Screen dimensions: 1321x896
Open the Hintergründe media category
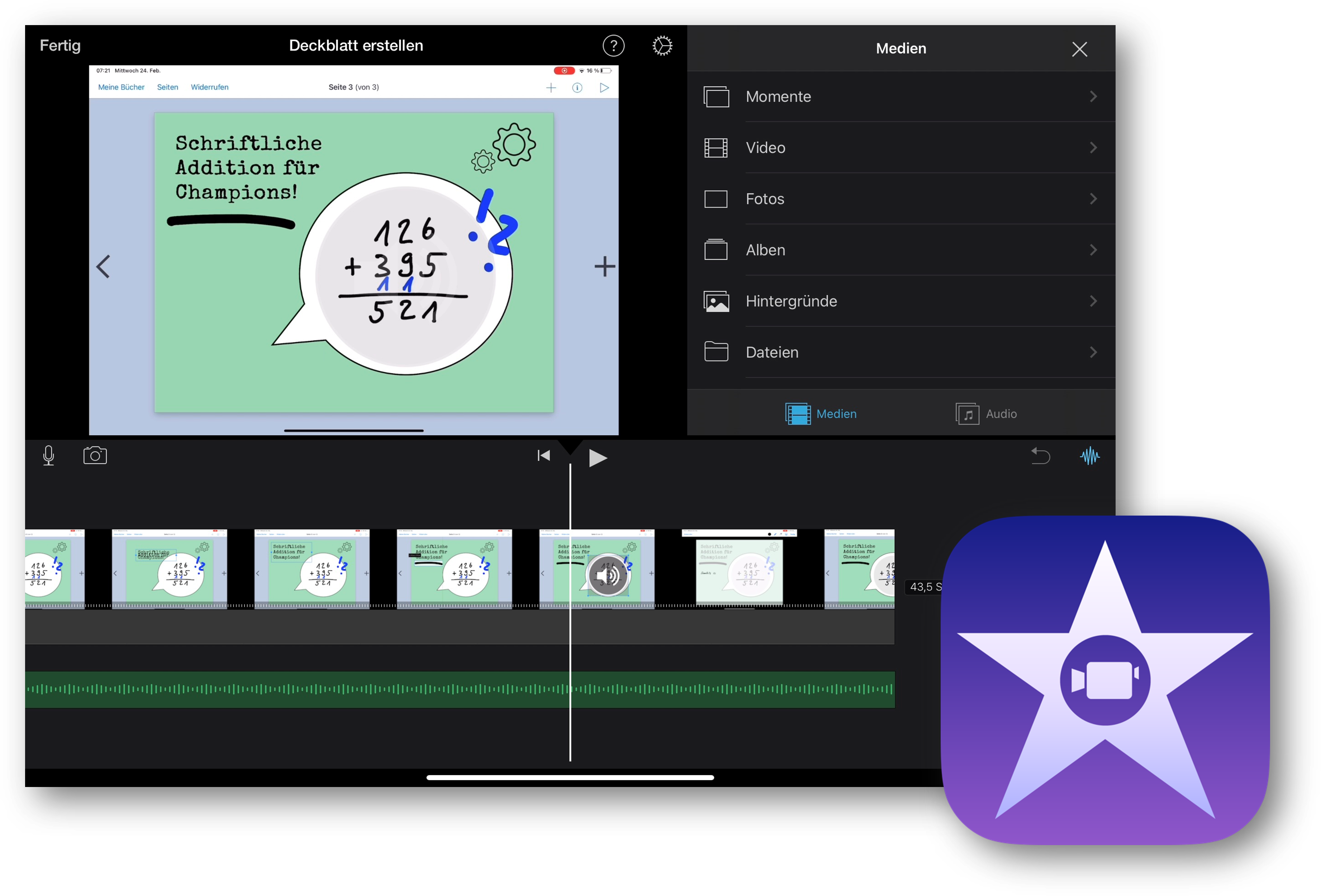pos(901,301)
